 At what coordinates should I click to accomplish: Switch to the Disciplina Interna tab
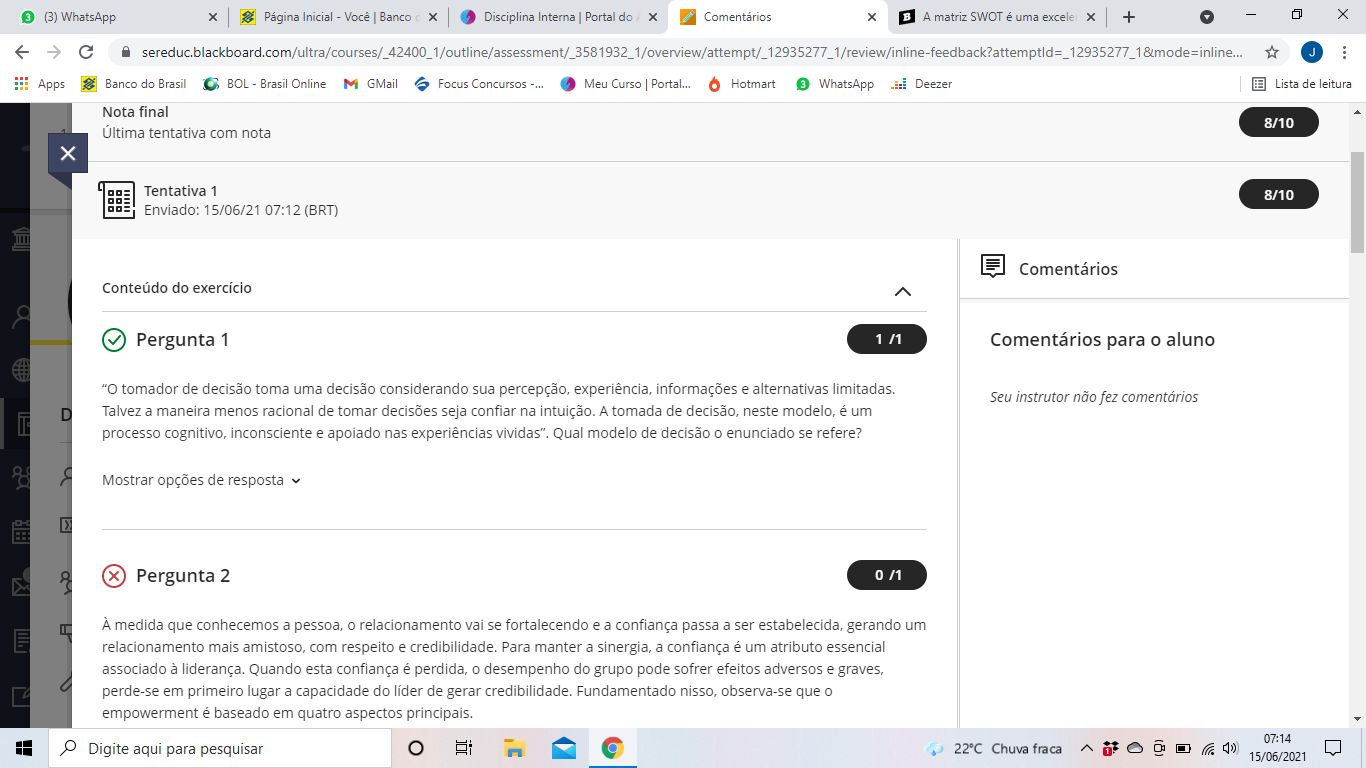pos(555,17)
